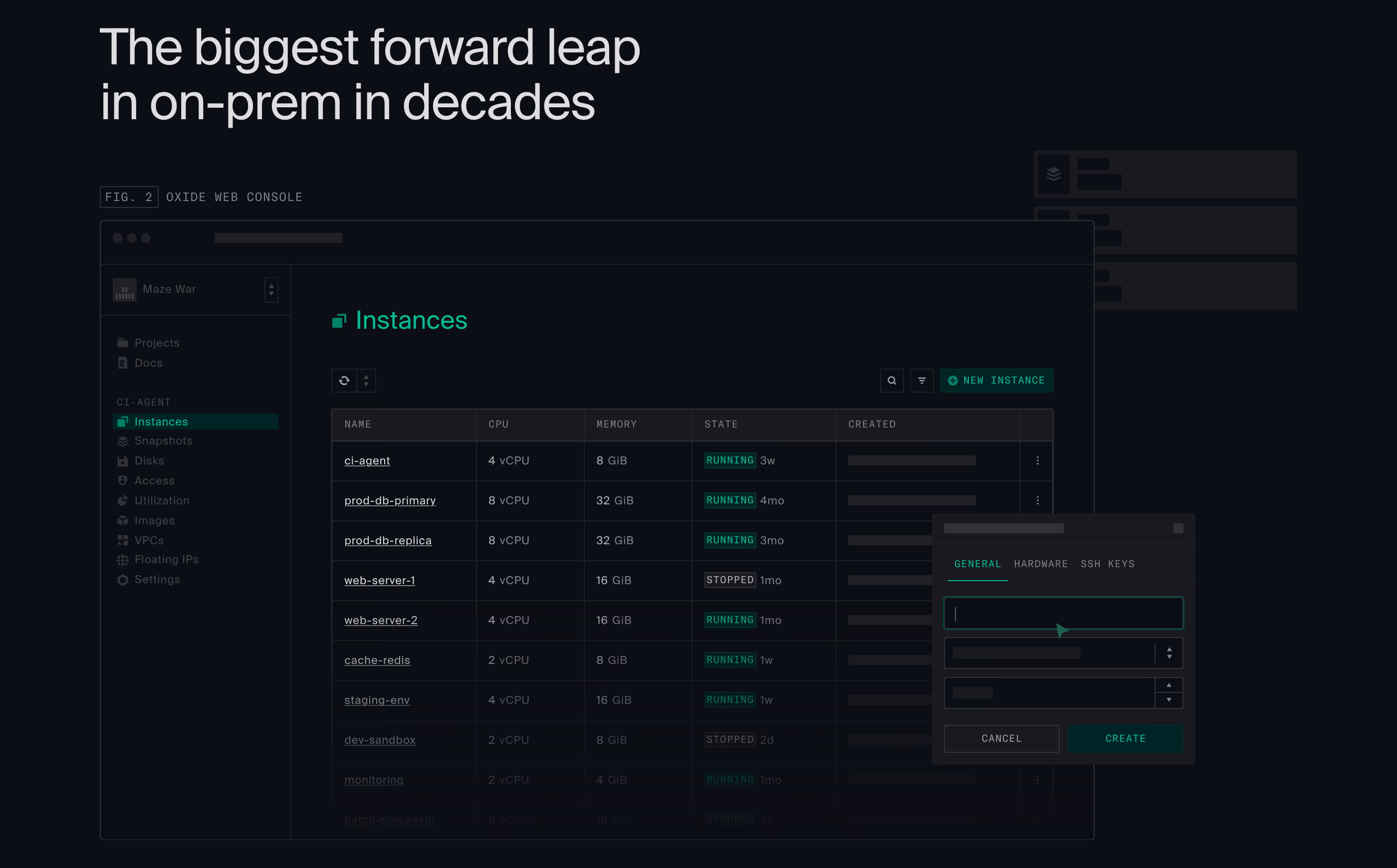Image resolution: width=1397 pixels, height=868 pixels.
Task: Click the New Instance button
Action: pos(996,381)
